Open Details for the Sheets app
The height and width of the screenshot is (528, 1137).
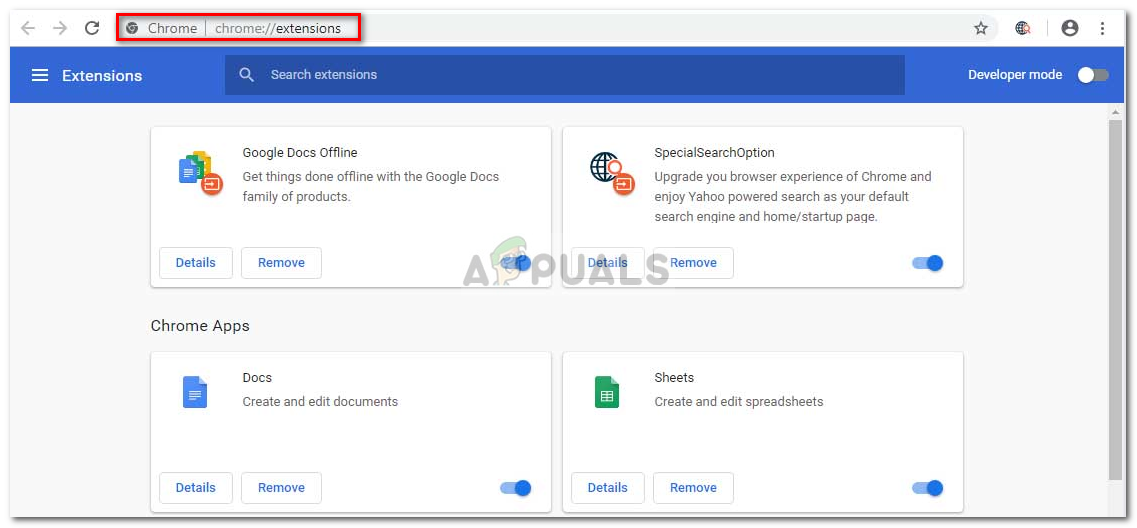click(x=608, y=487)
